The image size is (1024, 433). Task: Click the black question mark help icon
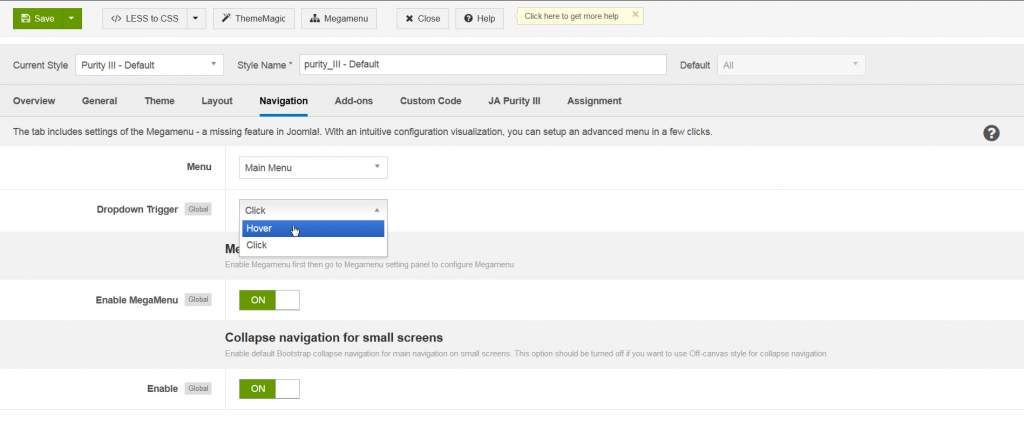[x=991, y=133]
